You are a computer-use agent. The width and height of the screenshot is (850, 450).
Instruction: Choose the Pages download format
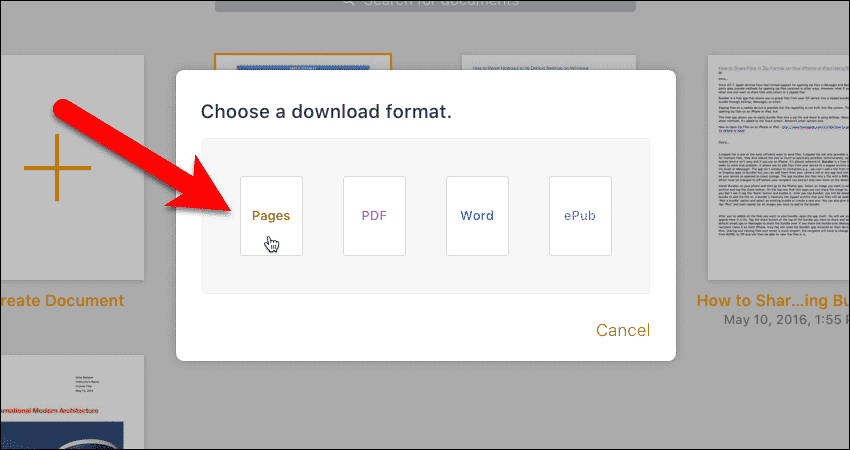point(271,215)
